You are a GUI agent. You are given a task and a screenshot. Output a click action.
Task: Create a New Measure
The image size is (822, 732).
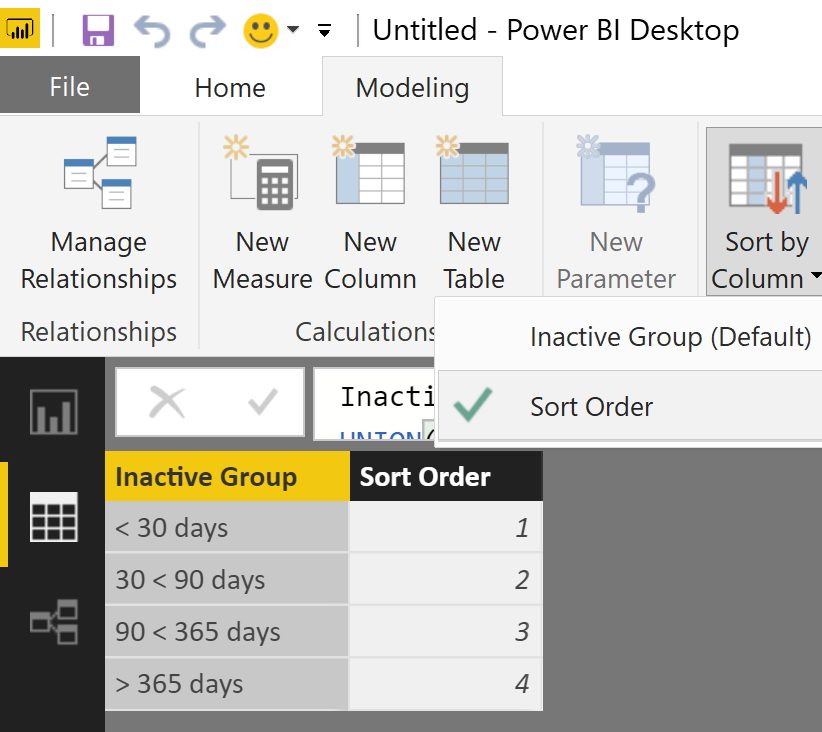click(x=262, y=213)
